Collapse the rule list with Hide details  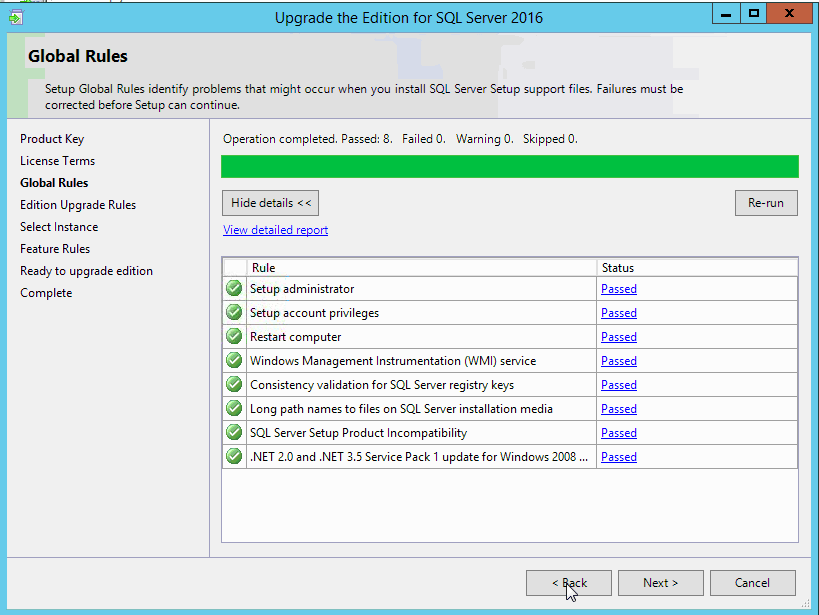pyautogui.click(x=271, y=203)
